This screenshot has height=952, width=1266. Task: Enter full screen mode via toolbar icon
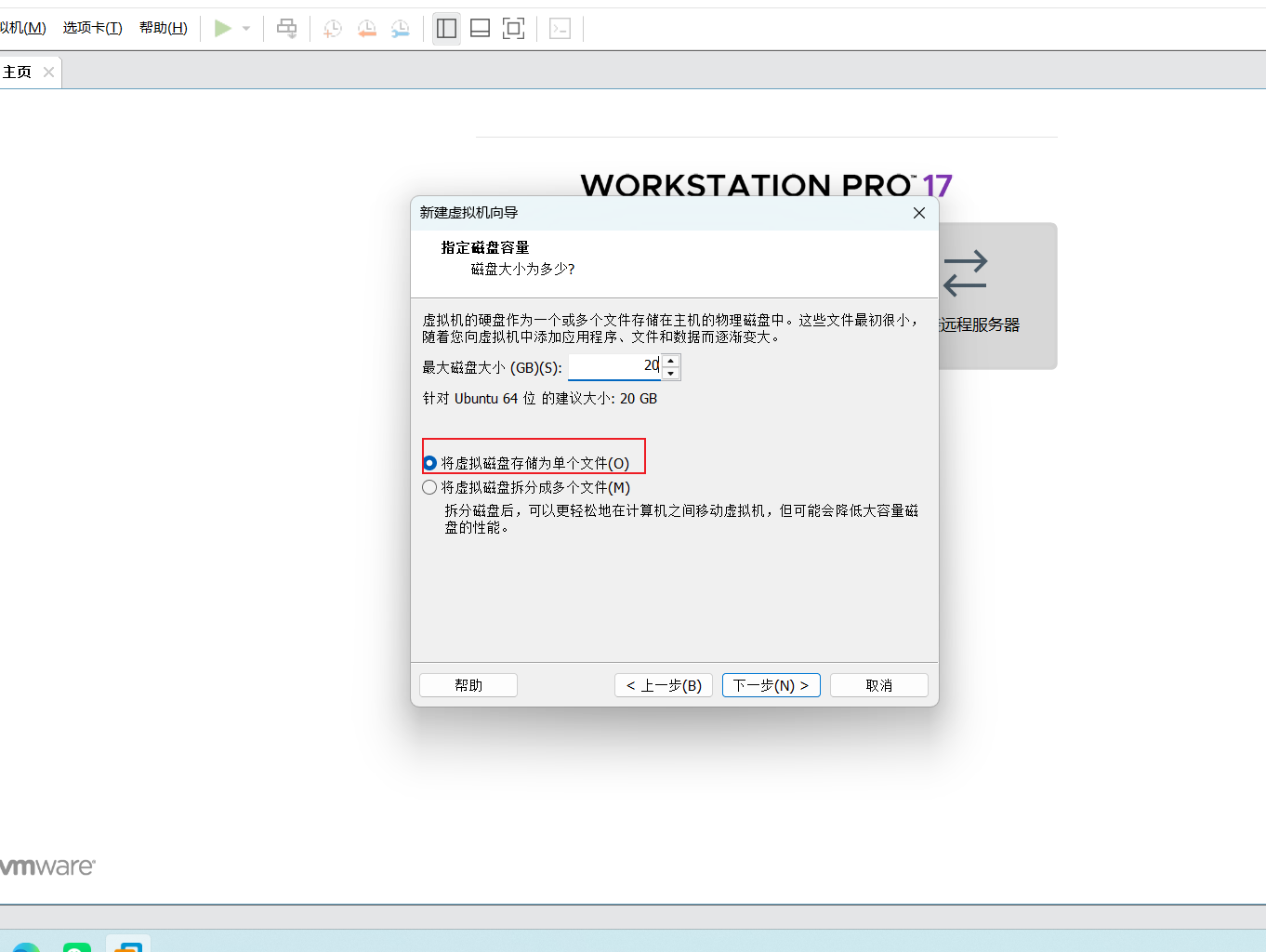pos(513,29)
